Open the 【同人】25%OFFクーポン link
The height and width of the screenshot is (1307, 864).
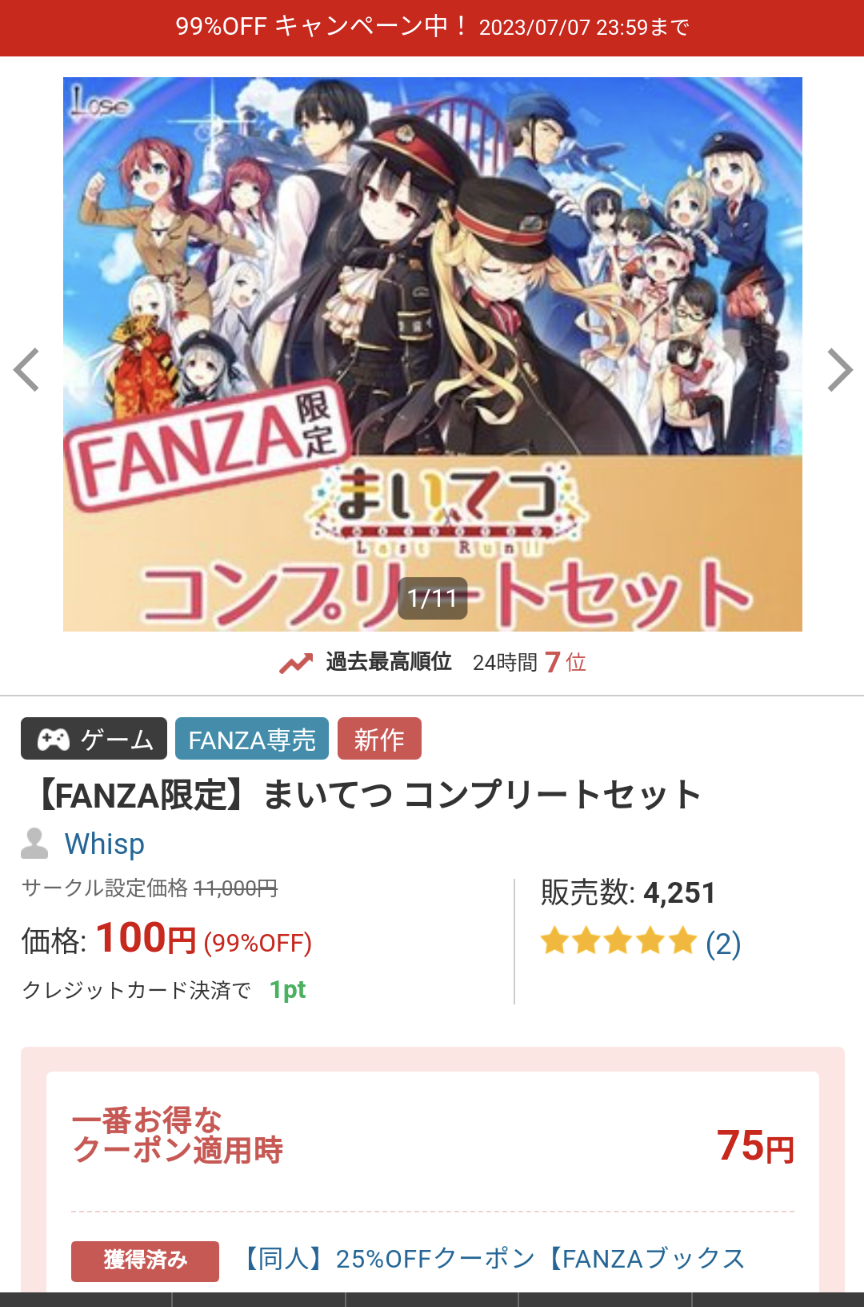495,1259
